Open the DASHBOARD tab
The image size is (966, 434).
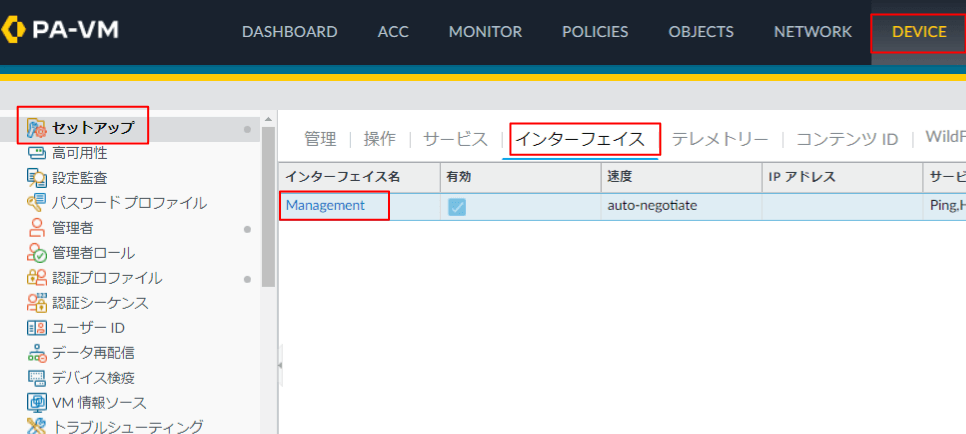[x=290, y=31]
